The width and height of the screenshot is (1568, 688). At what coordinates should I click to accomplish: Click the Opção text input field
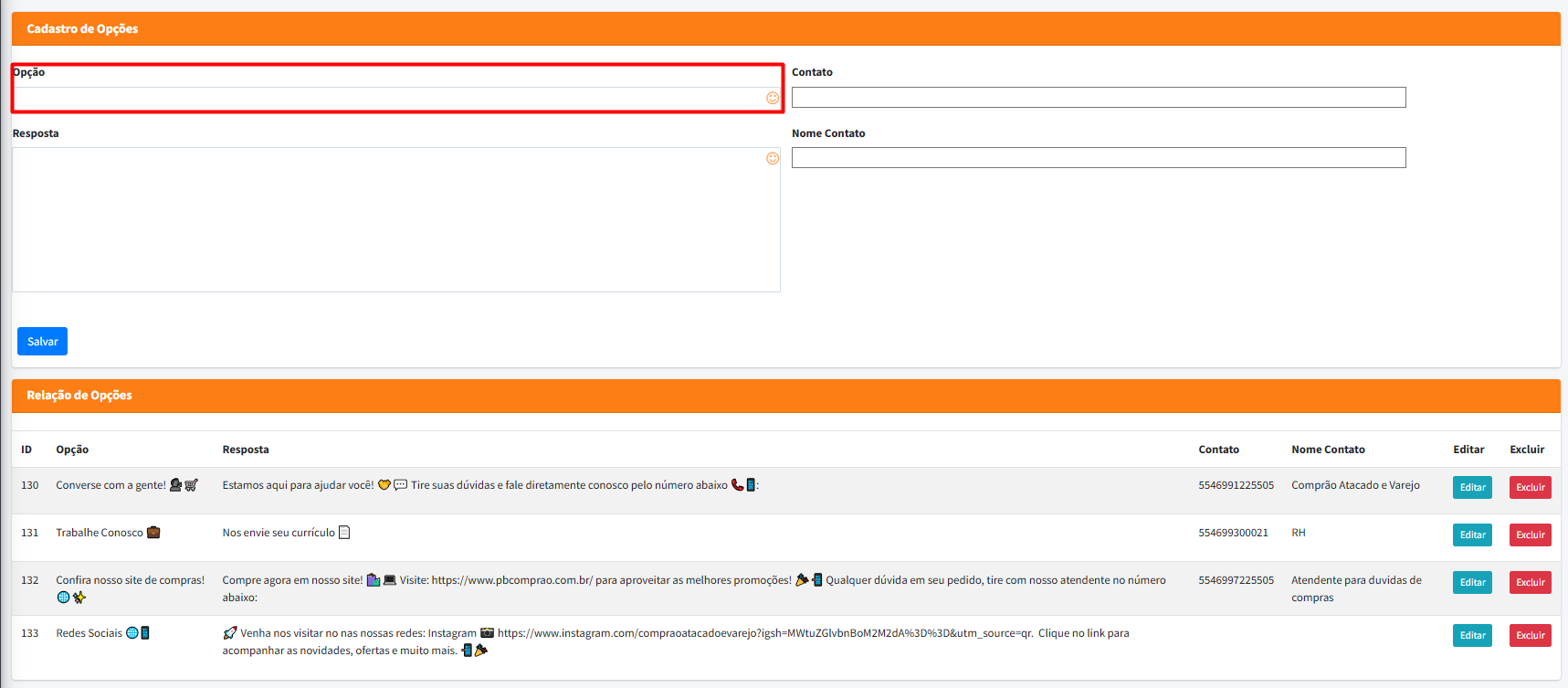388,98
